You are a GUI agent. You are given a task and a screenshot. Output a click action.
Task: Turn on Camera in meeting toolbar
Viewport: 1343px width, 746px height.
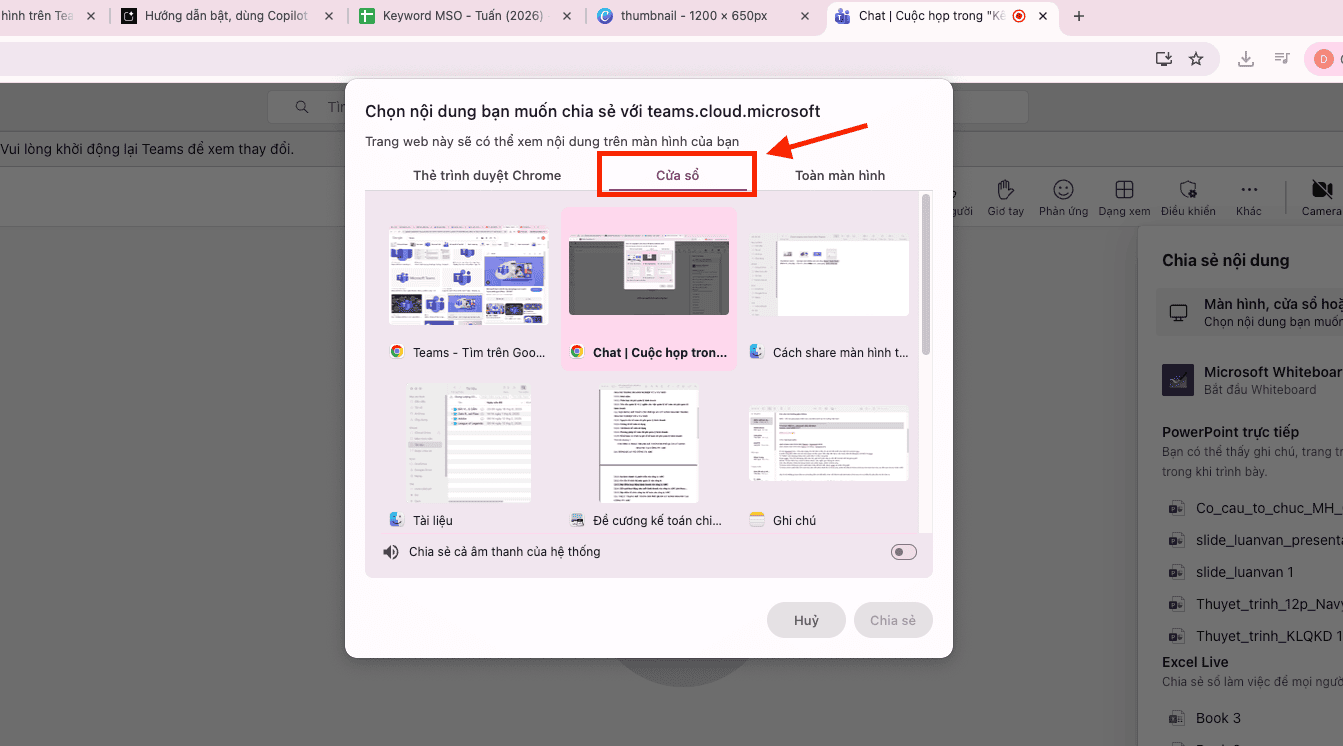tap(1322, 190)
